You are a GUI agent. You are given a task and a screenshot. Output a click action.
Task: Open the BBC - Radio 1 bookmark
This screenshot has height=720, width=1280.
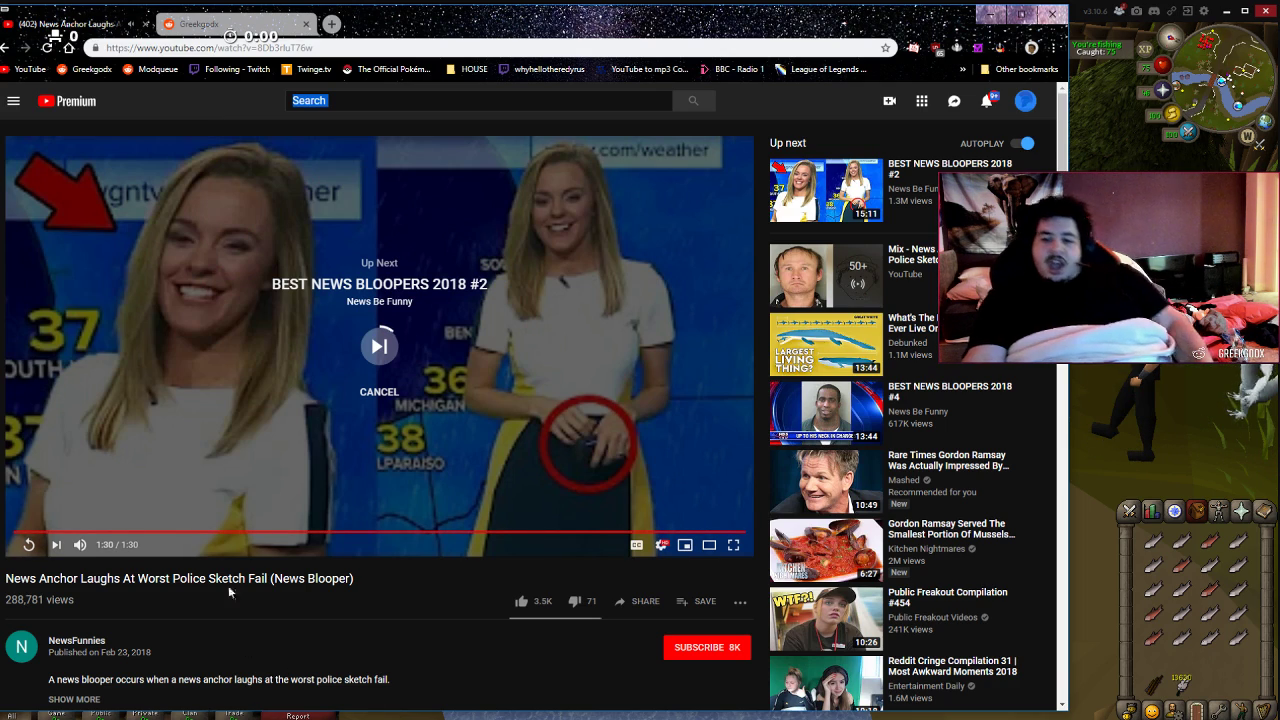pyautogui.click(x=731, y=69)
